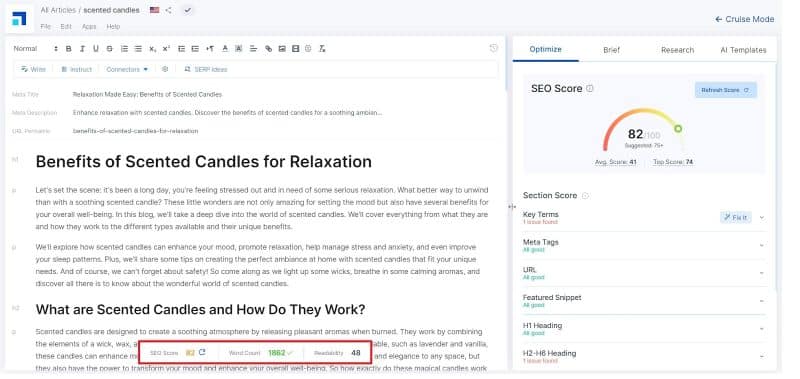Viewport: 800px width, 379px height.
Task: Insert a bulleted list
Action: coord(138,49)
